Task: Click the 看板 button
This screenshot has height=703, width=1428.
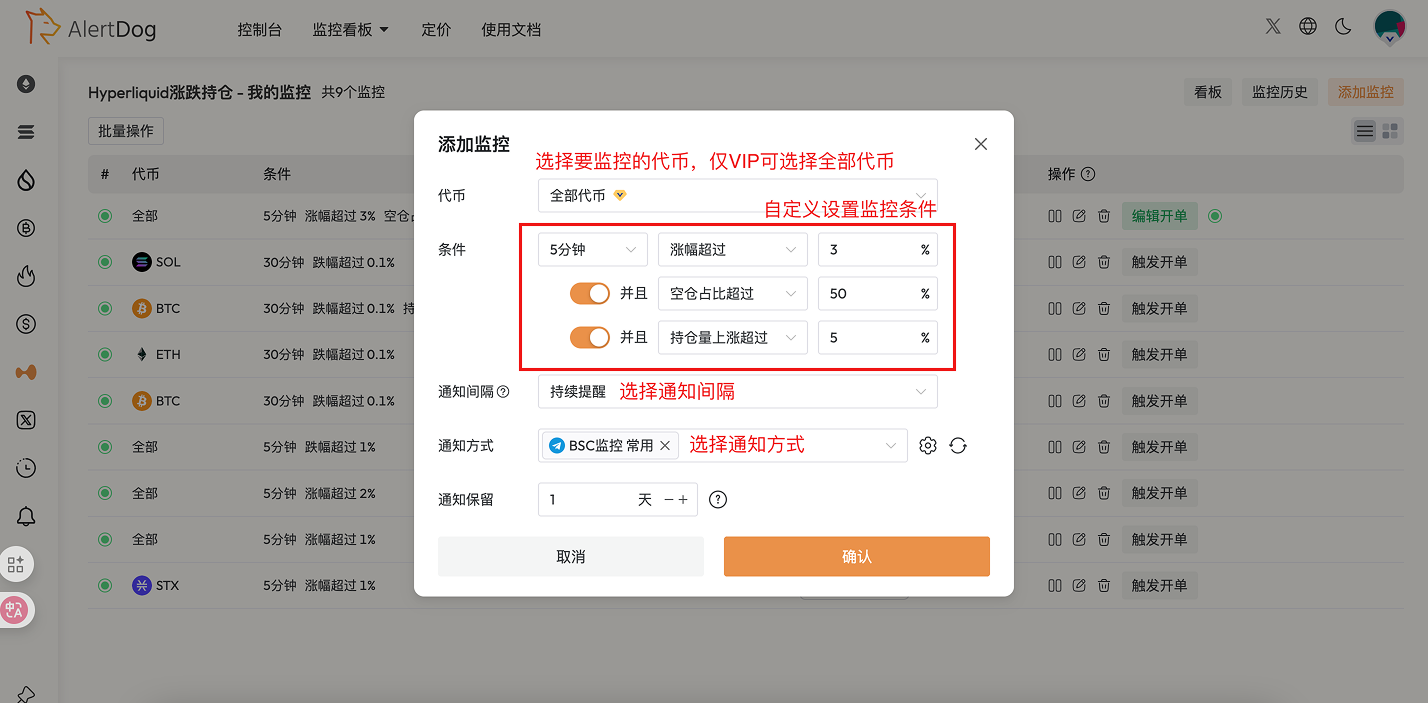Action: tap(1208, 92)
